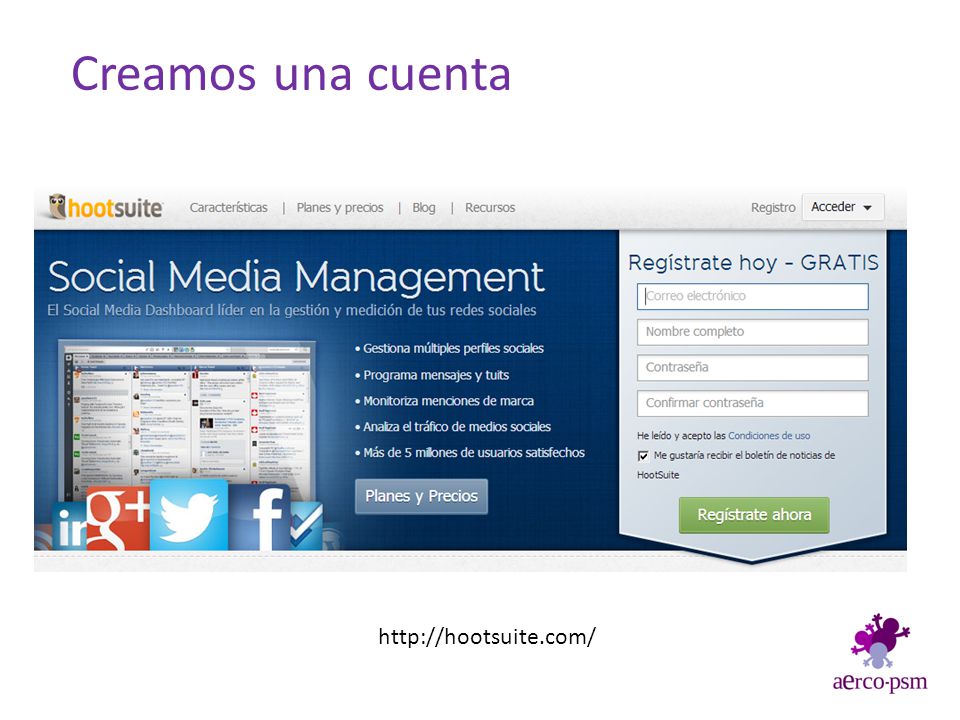
Task: Click the Registro link
Action: 773,208
